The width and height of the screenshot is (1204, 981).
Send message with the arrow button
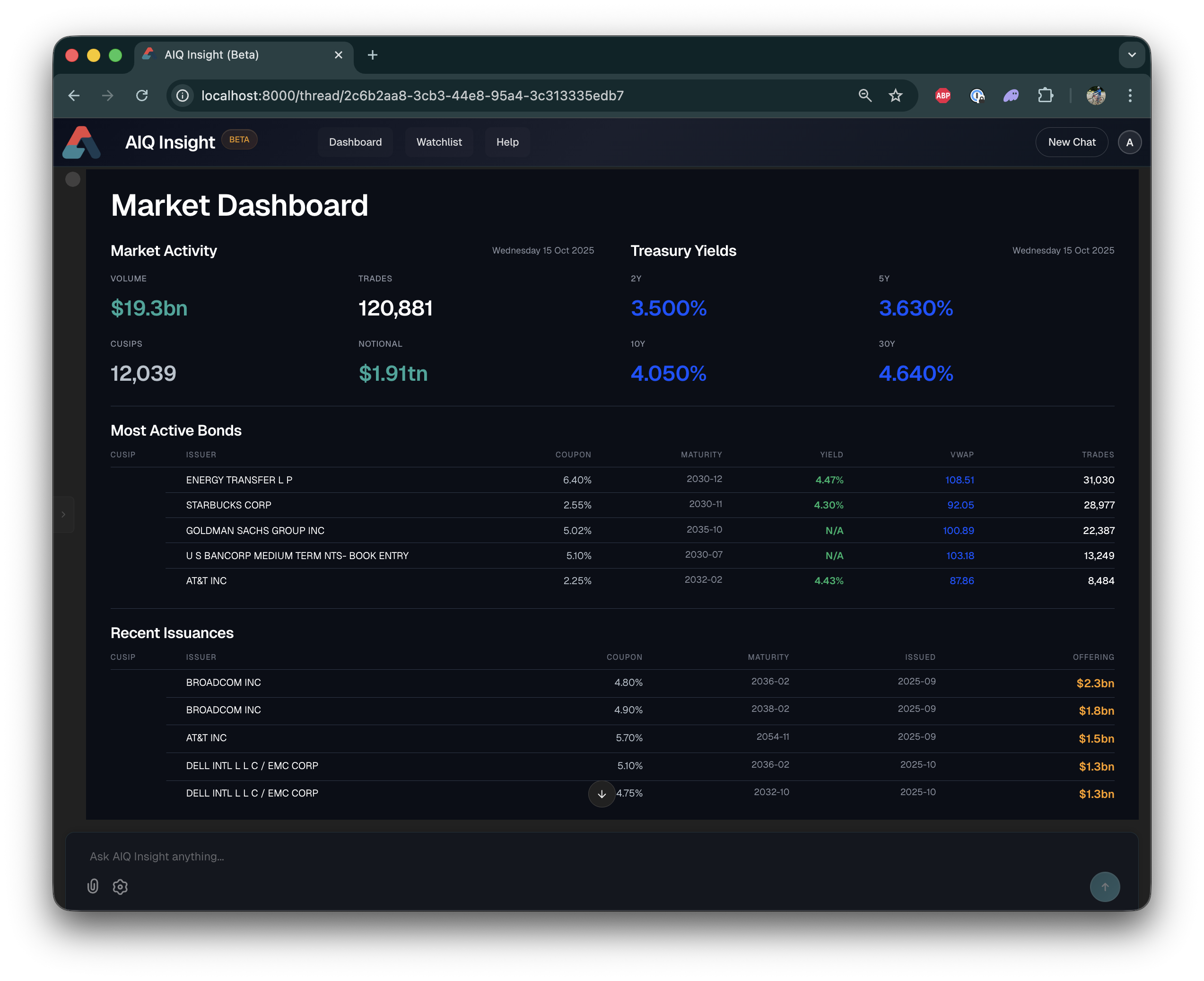click(1105, 886)
